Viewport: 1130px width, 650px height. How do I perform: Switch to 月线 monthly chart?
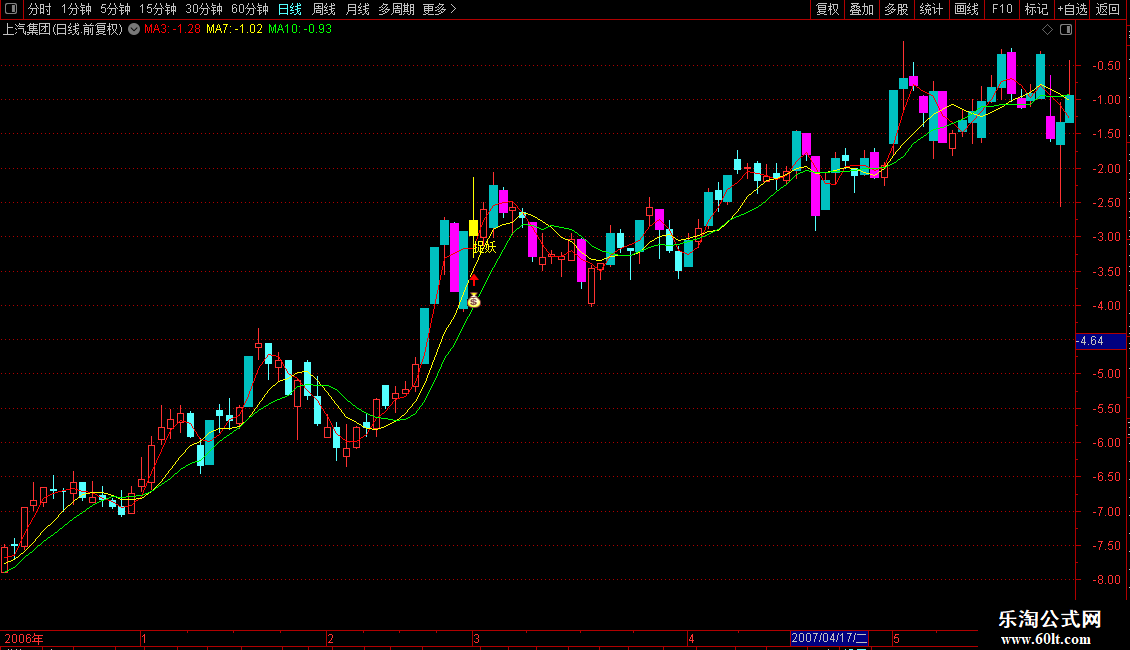tap(357, 9)
